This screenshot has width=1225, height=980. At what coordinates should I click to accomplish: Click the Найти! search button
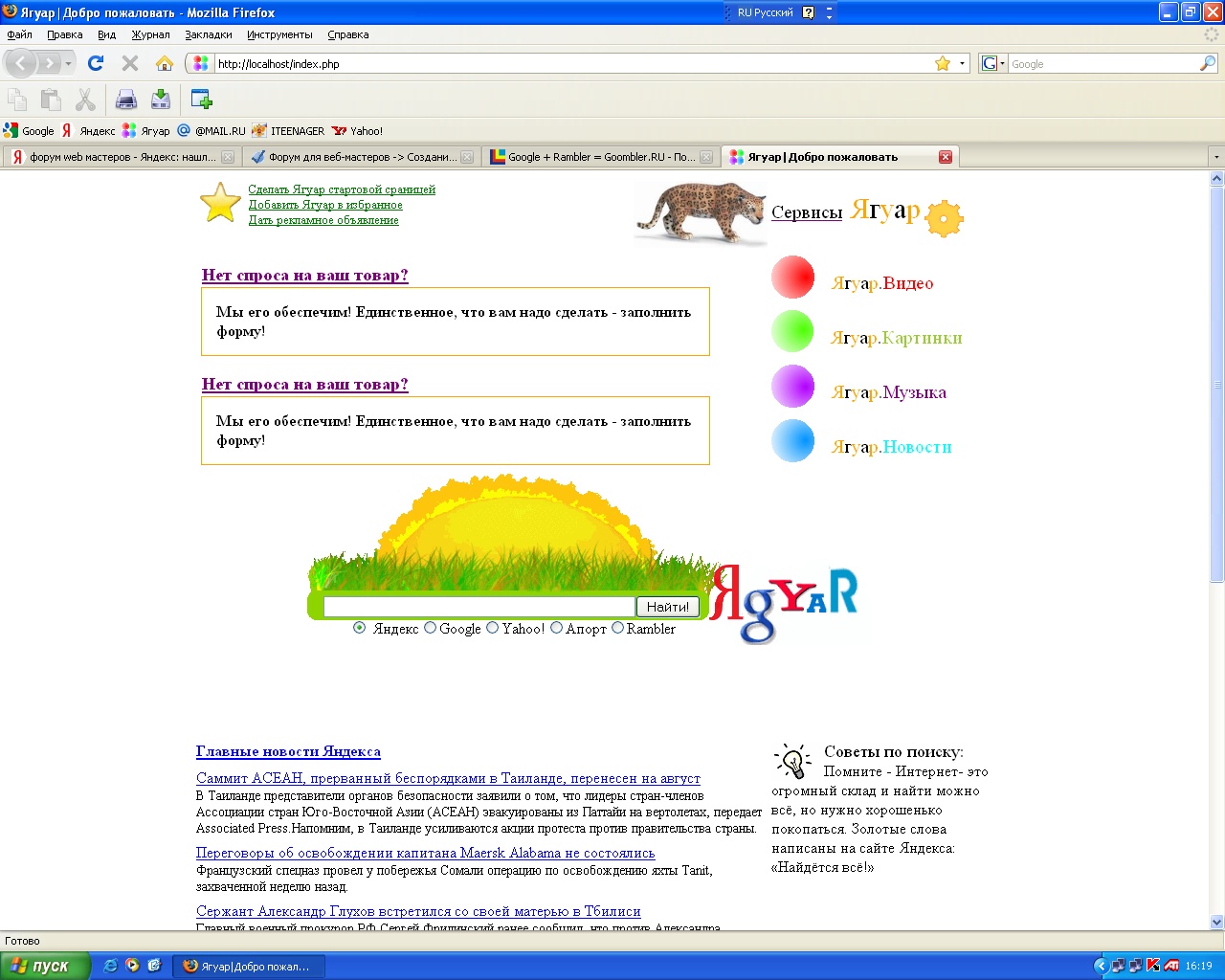coord(668,607)
